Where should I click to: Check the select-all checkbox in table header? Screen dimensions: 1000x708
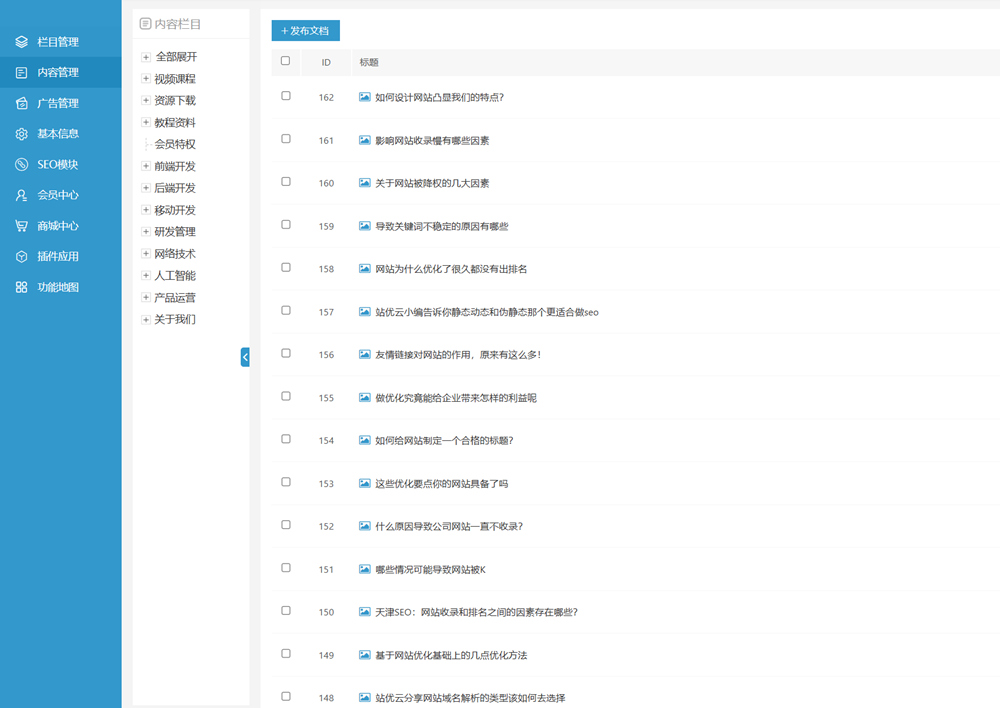pyautogui.click(x=285, y=61)
